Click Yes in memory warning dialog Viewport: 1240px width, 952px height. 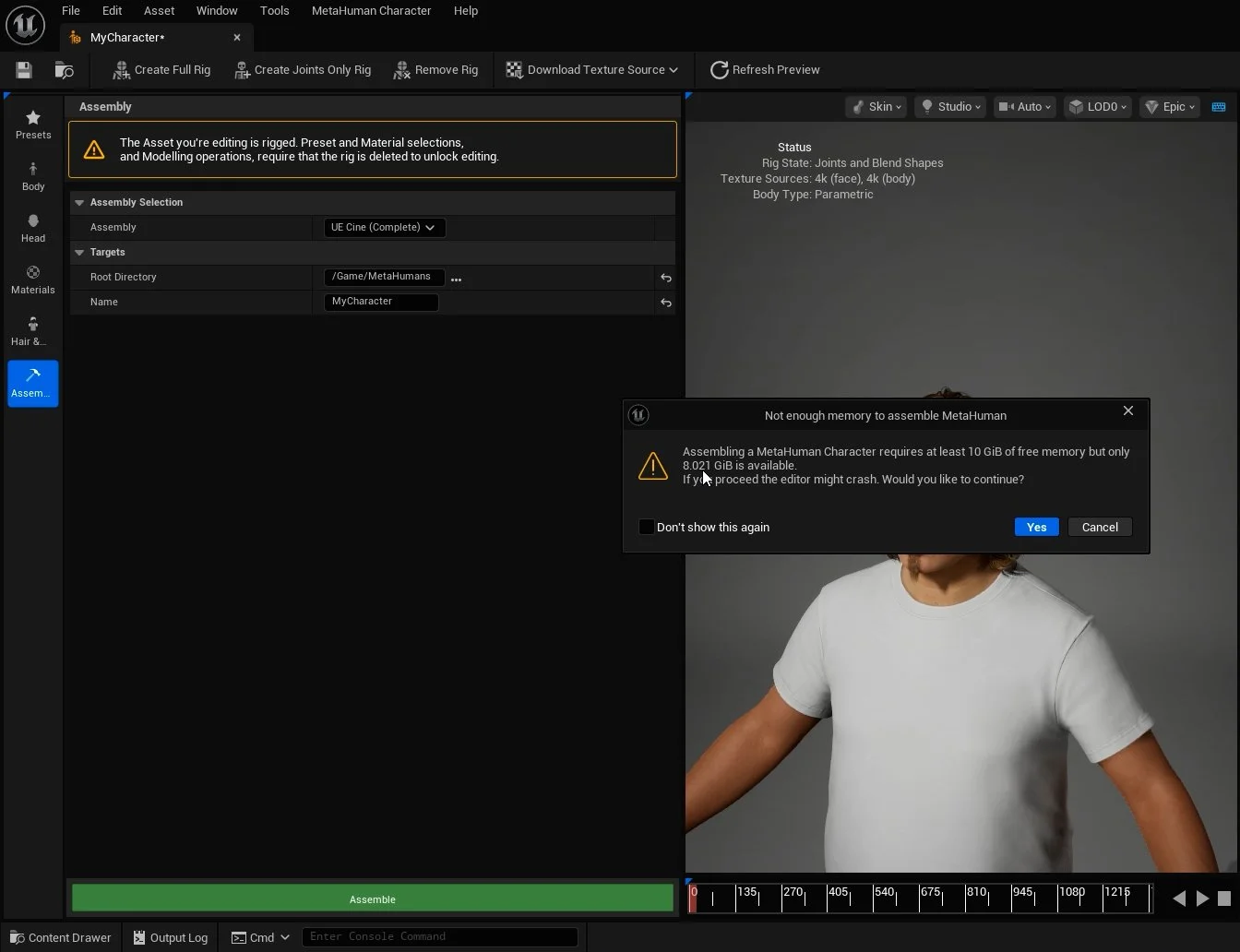point(1036,527)
